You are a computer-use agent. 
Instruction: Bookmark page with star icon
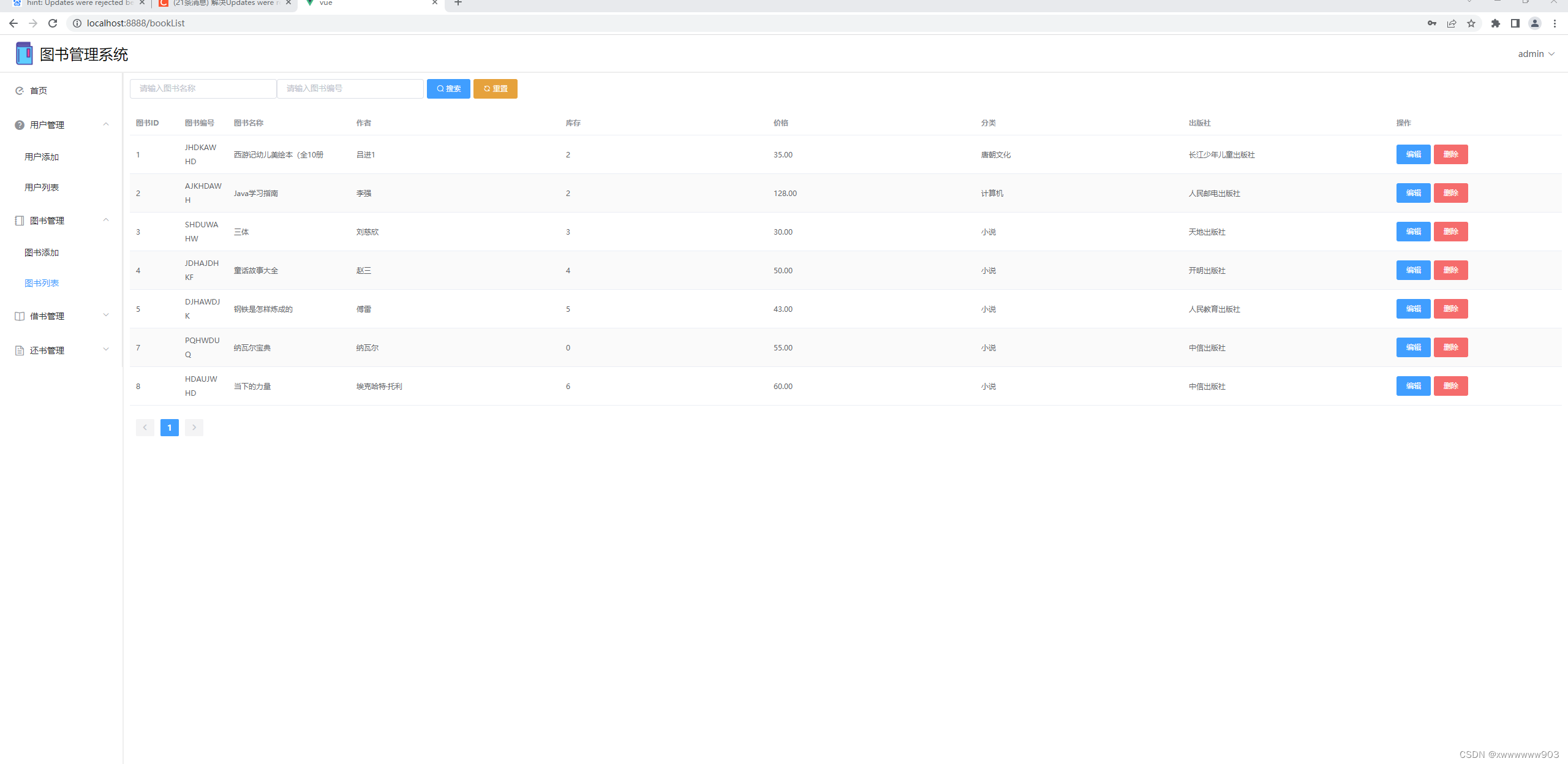(x=1471, y=23)
